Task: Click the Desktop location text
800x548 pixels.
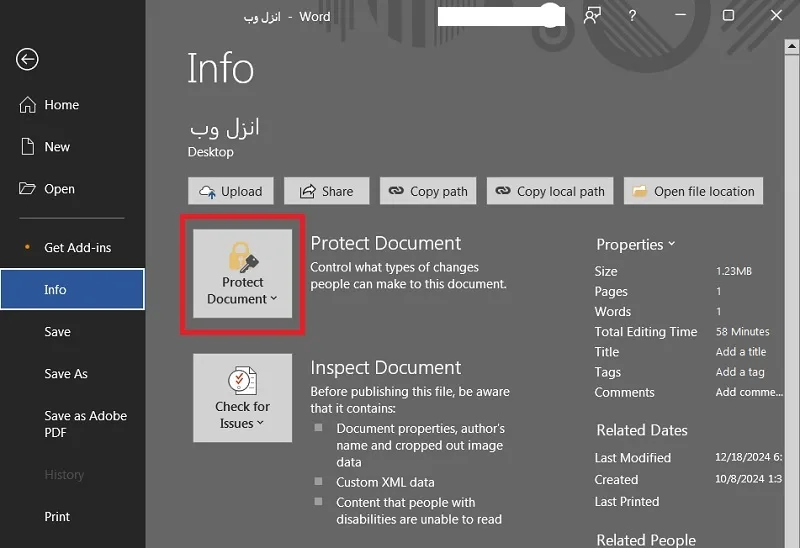Action: [211, 152]
